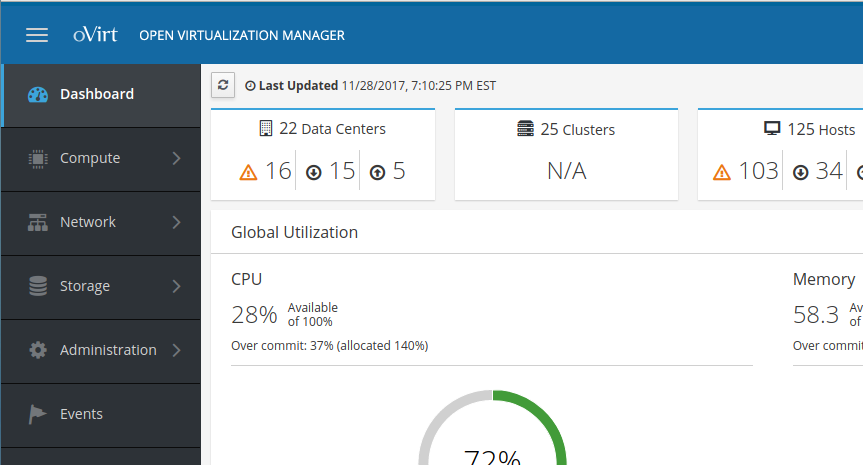Expand the Storage menu chevron
Viewport: 863px width, 465px height.
click(x=176, y=286)
